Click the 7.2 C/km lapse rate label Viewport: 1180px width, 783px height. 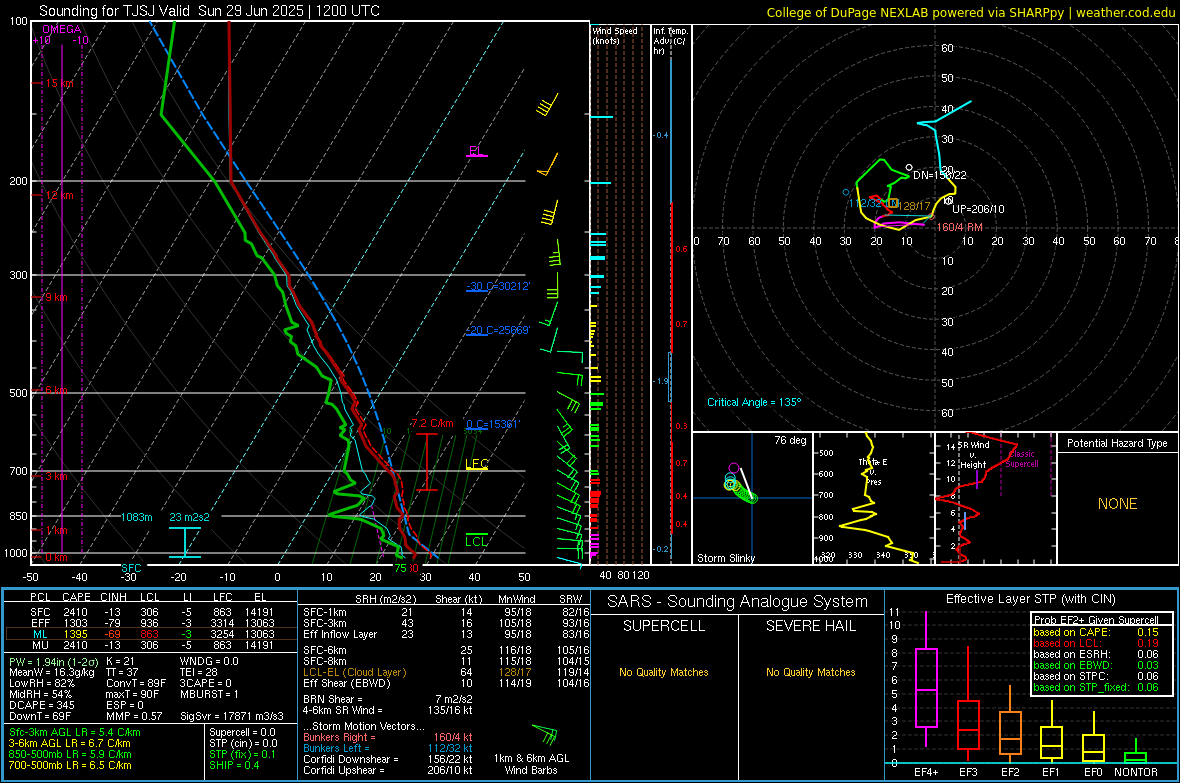pos(433,423)
